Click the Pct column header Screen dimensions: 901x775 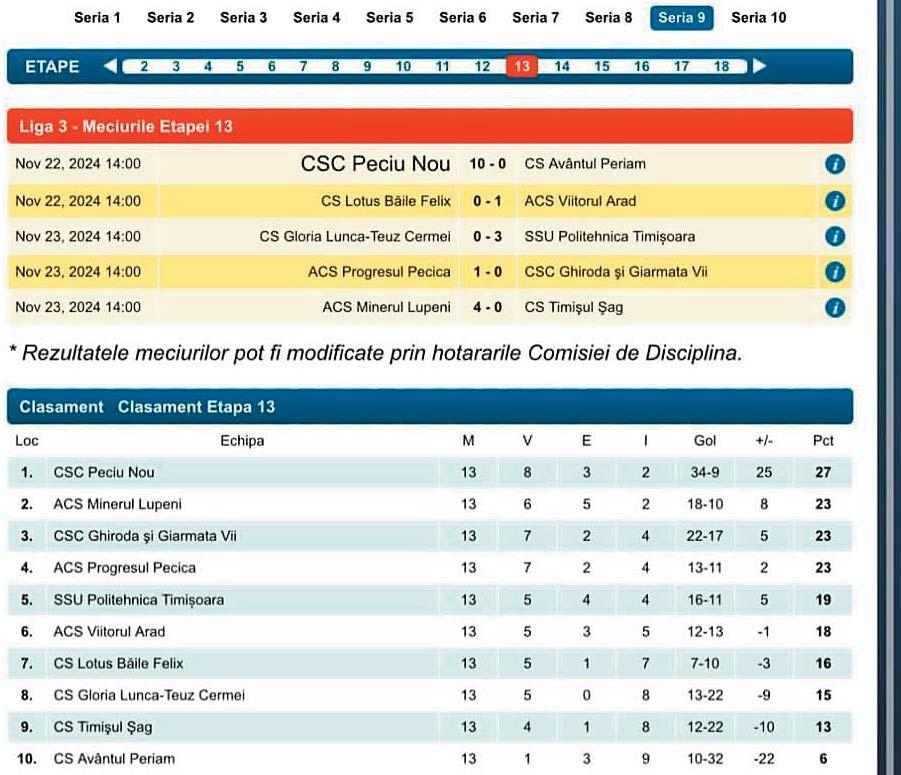823,441
